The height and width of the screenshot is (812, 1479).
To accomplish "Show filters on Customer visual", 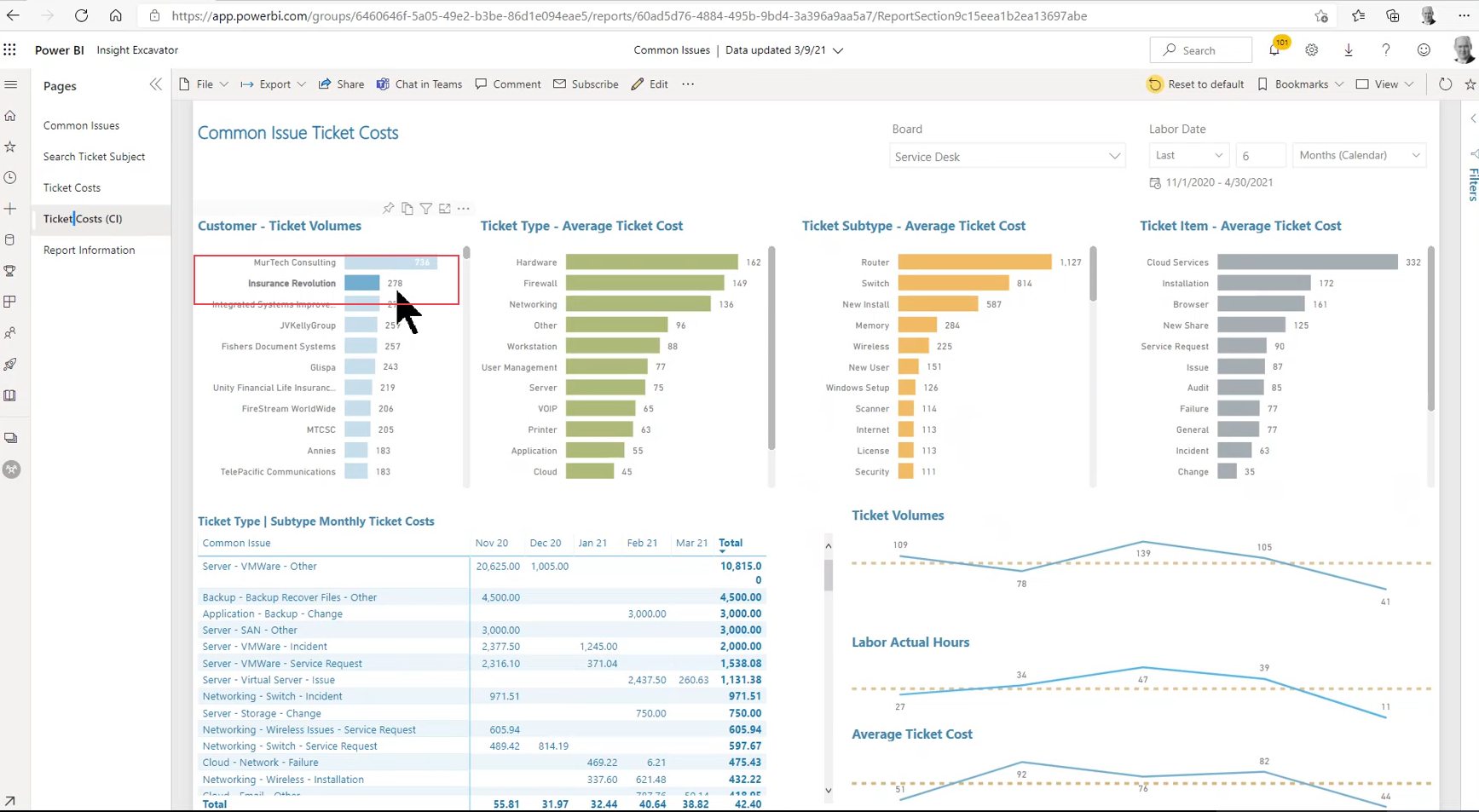I will (x=426, y=209).
